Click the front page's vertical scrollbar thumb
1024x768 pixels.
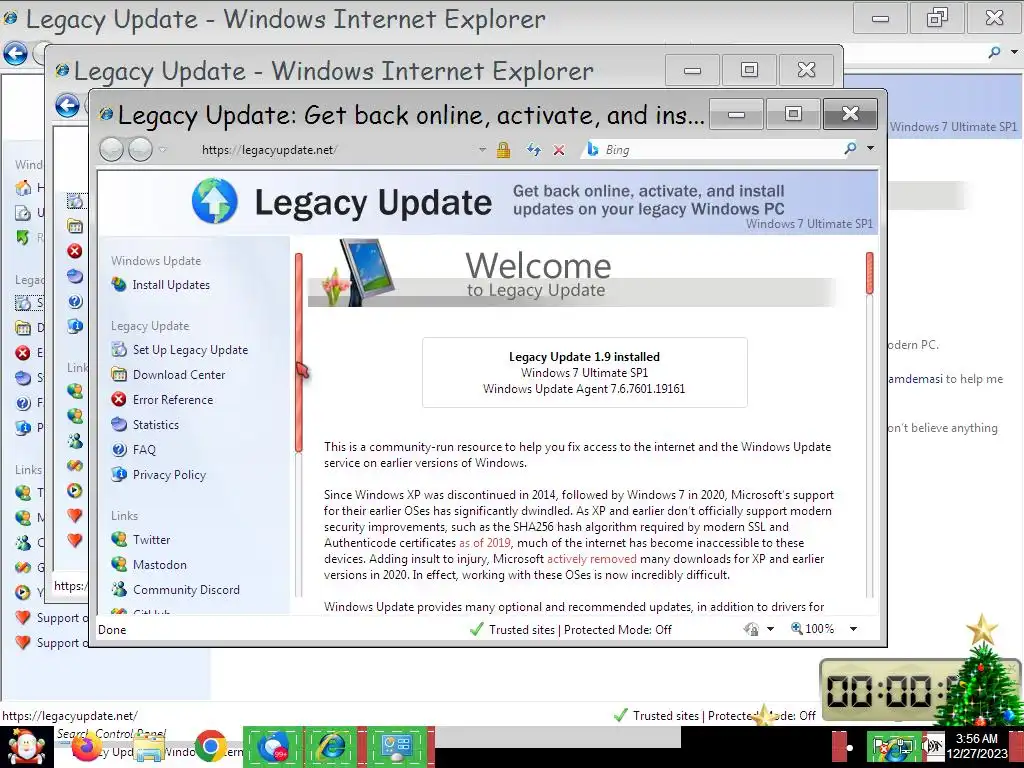click(x=869, y=272)
